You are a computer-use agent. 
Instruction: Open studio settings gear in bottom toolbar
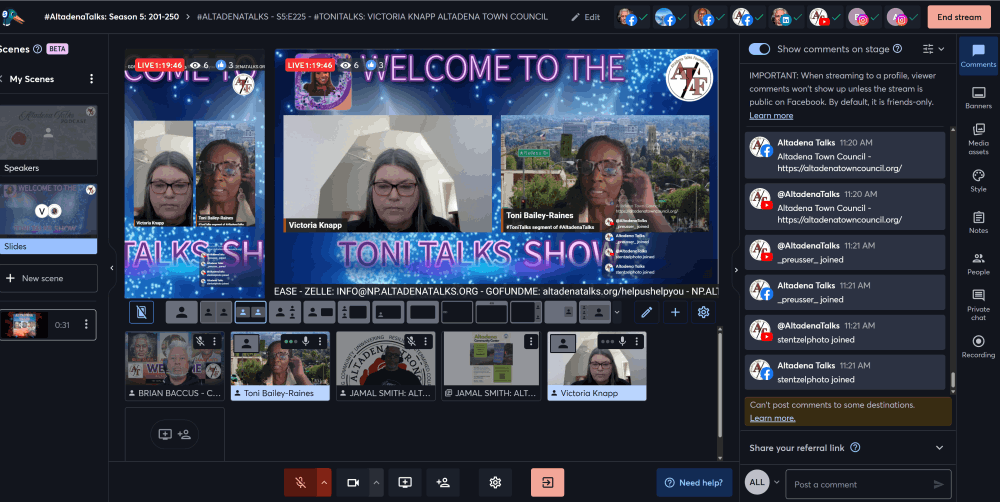pos(494,483)
